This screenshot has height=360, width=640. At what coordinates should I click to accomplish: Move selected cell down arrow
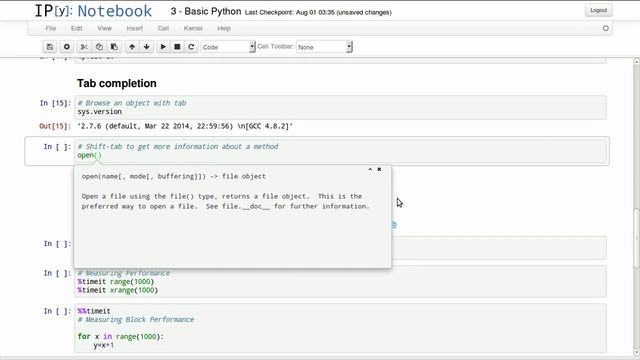[147, 47]
